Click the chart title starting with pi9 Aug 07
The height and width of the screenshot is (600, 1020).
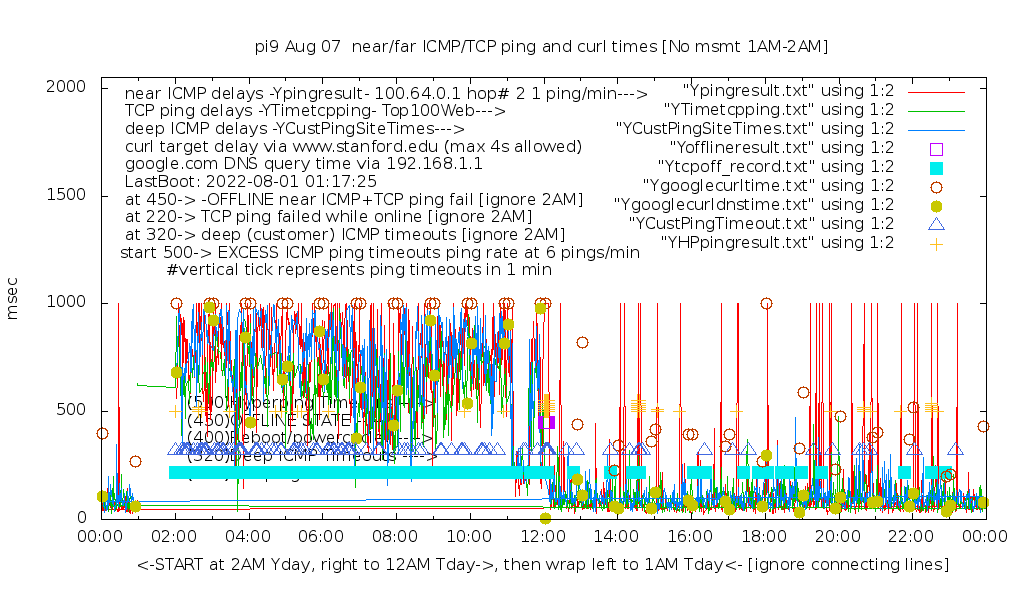541,46
